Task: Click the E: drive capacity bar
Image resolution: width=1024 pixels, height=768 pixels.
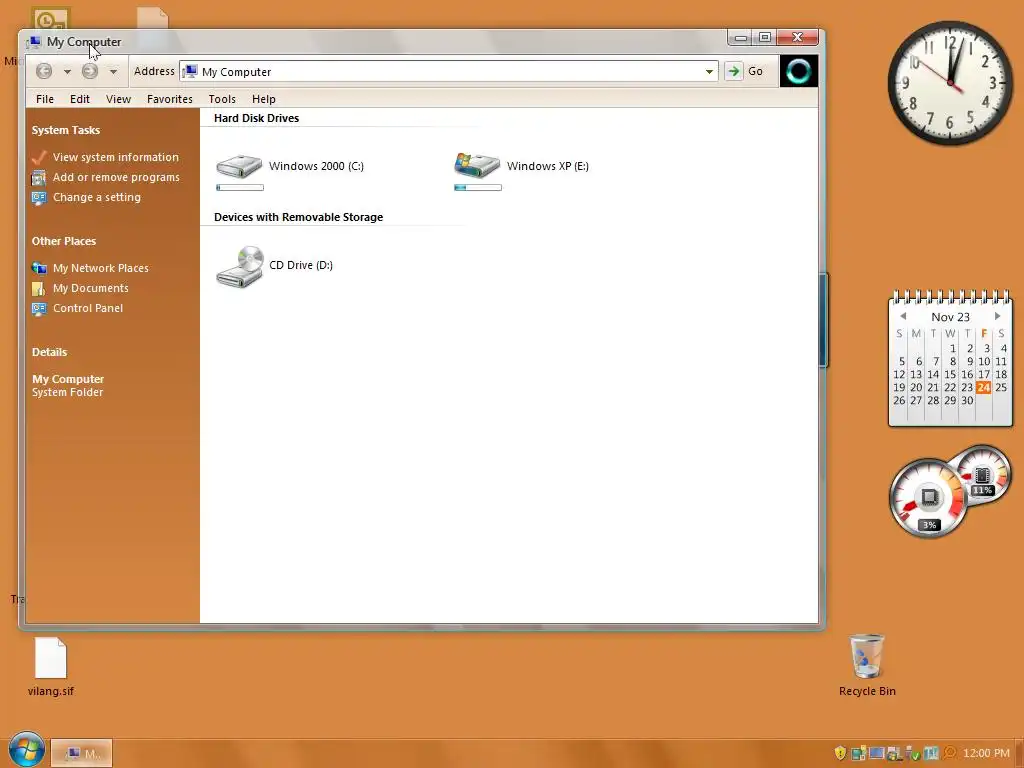Action: 477,188
